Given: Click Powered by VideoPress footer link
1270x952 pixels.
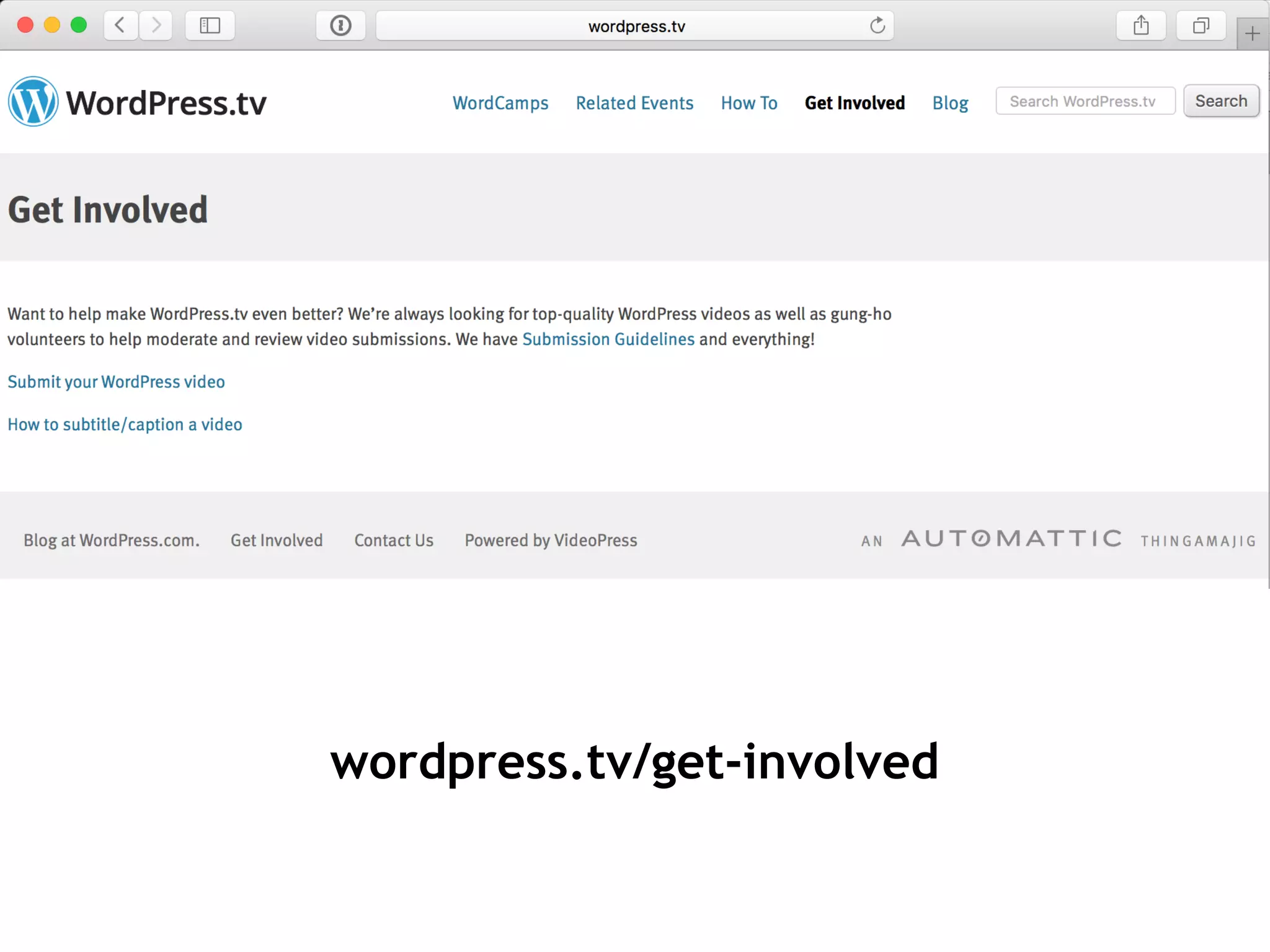Looking at the screenshot, I should coord(551,540).
